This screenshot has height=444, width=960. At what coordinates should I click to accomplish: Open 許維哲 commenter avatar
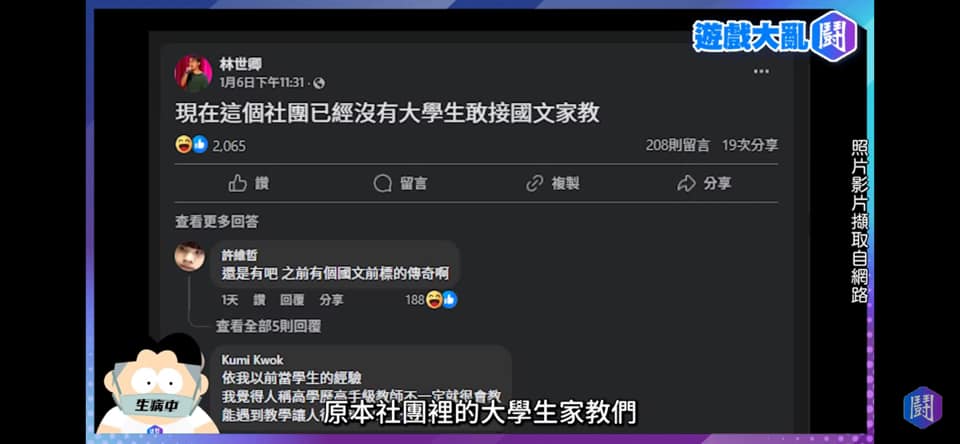pos(190,256)
